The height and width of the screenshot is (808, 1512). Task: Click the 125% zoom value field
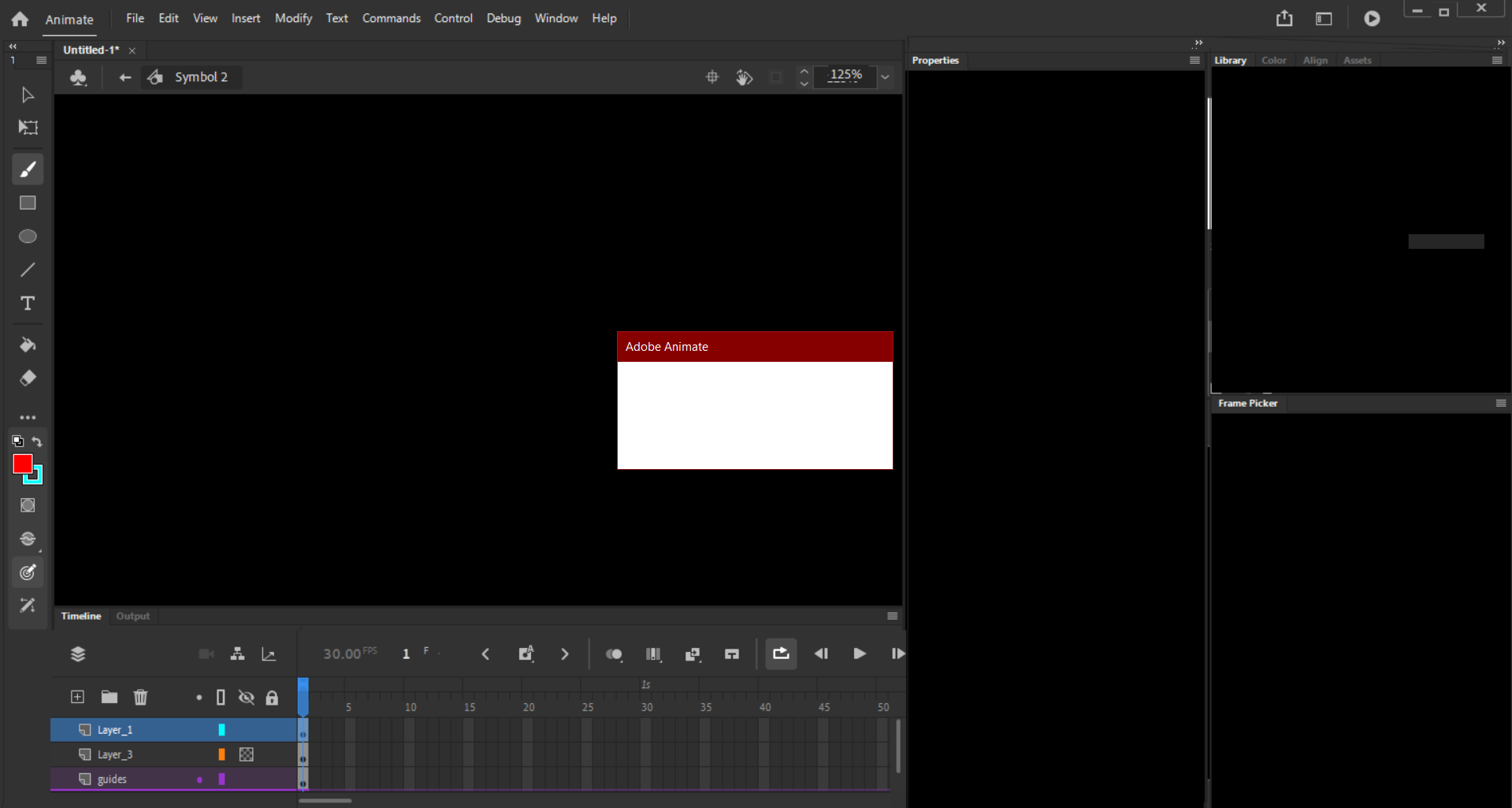(x=845, y=76)
